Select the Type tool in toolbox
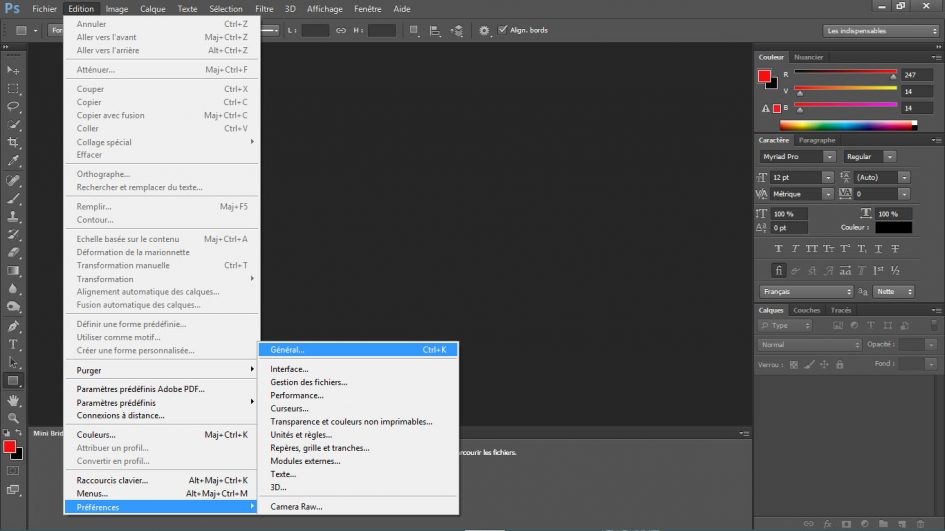945x531 pixels. point(13,344)
